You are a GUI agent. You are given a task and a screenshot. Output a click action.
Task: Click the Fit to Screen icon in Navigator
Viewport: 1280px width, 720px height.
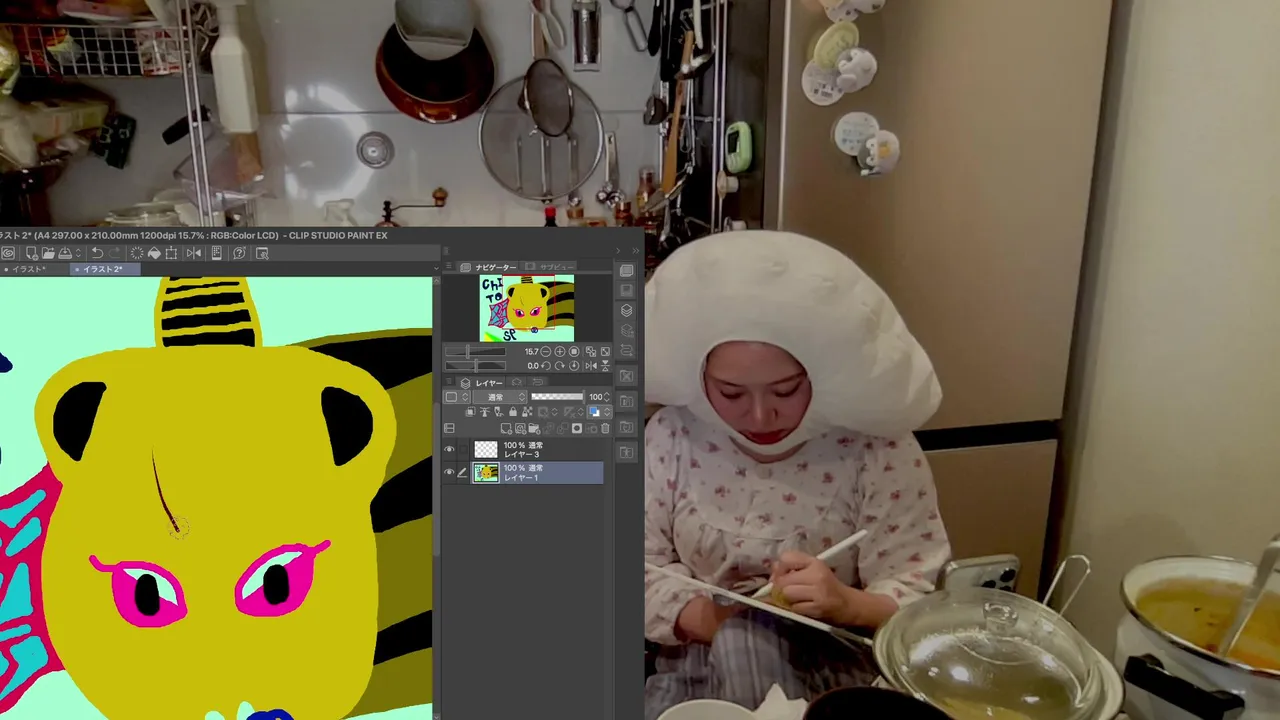605,351
